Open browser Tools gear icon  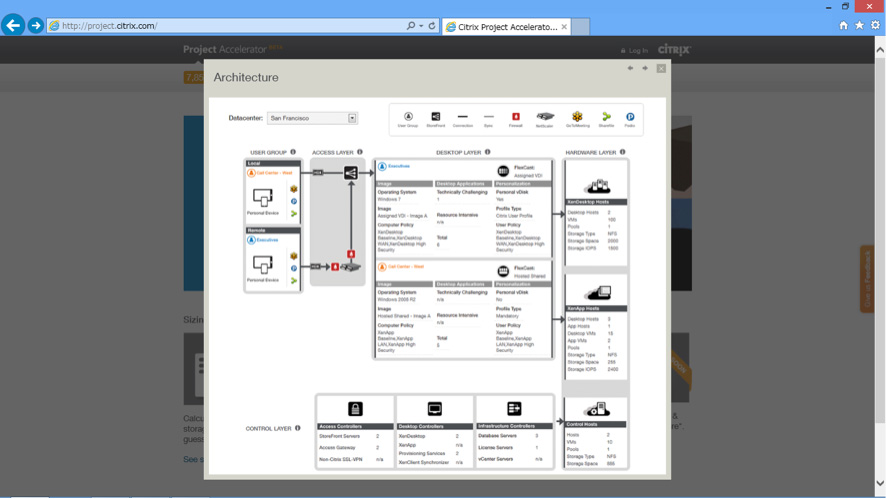coord(875,25)
